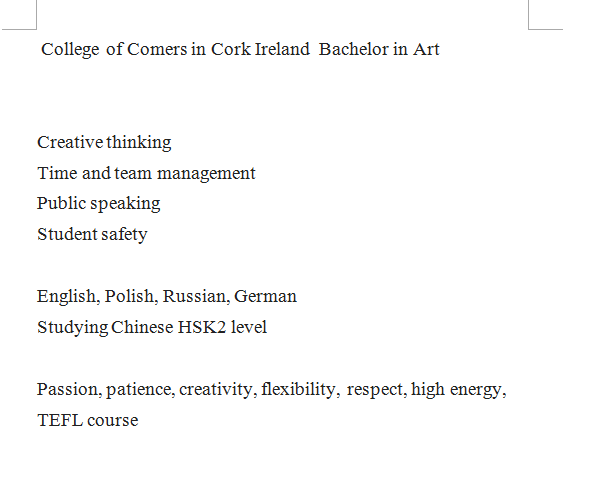This screenshot has height=502, width=609.
Task: Click the word Ireland
Action: [282, 49]
